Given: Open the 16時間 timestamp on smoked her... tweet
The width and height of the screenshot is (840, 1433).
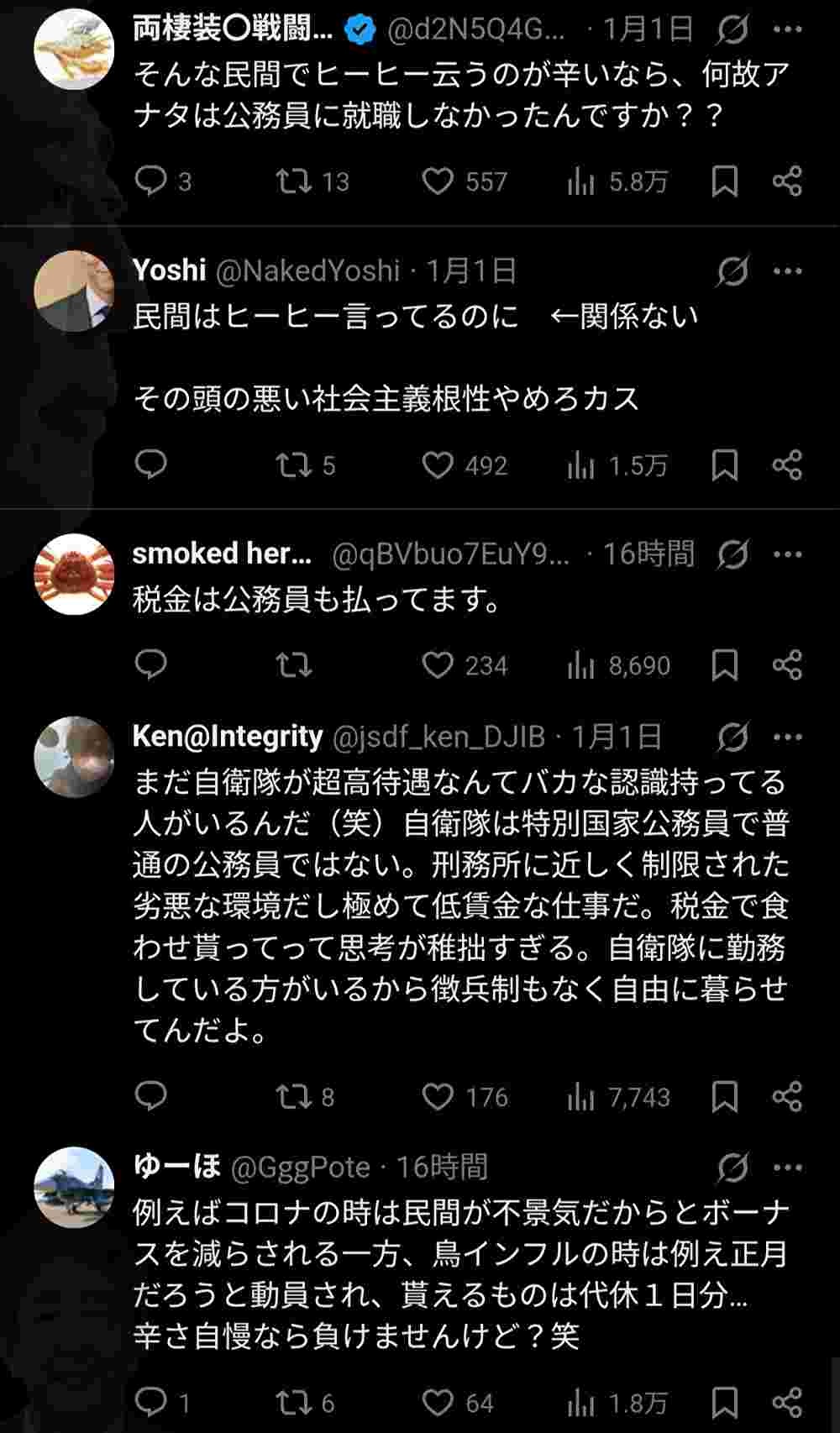Looking at the screenshot, I should coord(648,554).
